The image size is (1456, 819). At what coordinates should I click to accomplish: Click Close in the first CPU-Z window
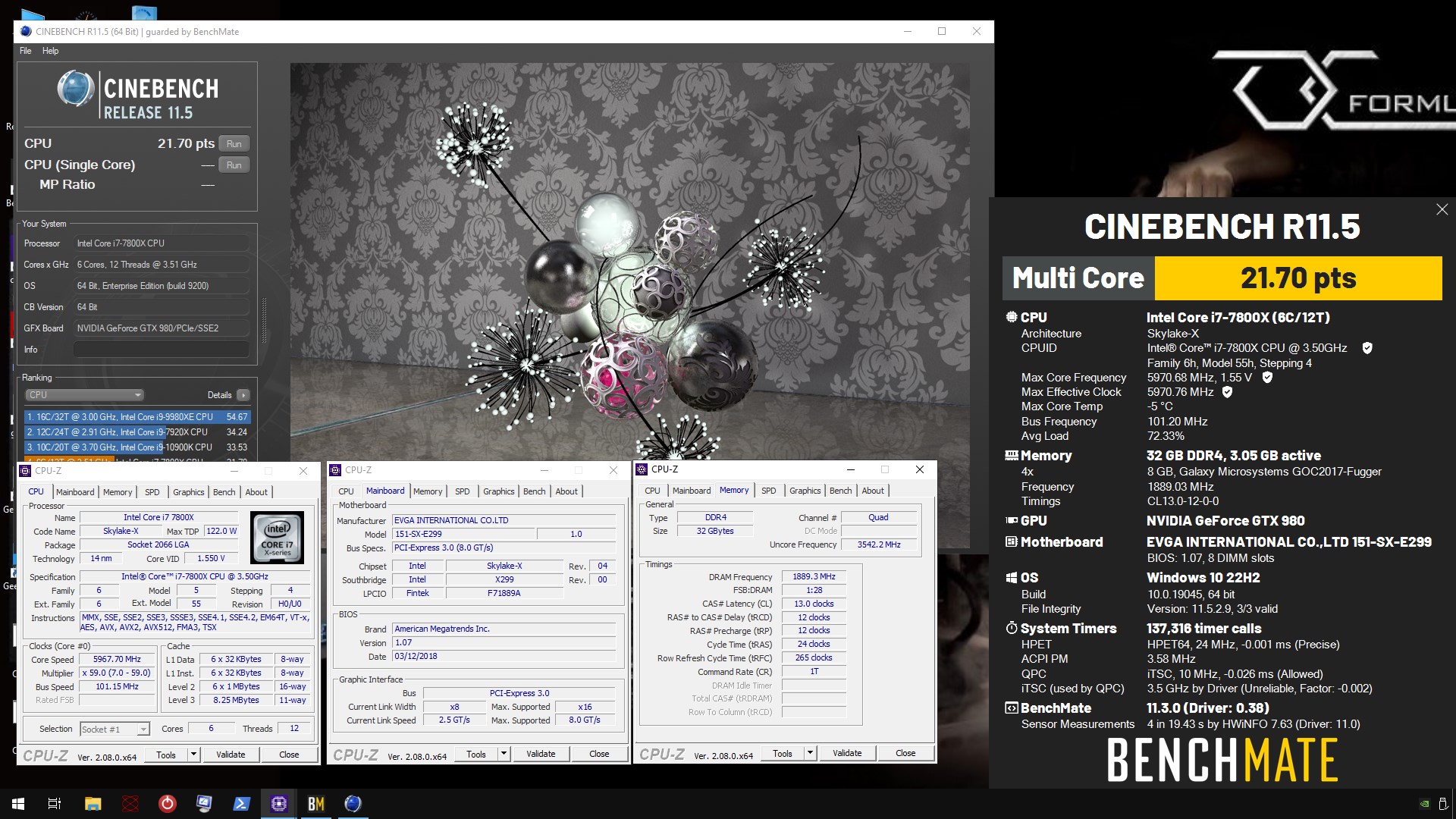289,755
